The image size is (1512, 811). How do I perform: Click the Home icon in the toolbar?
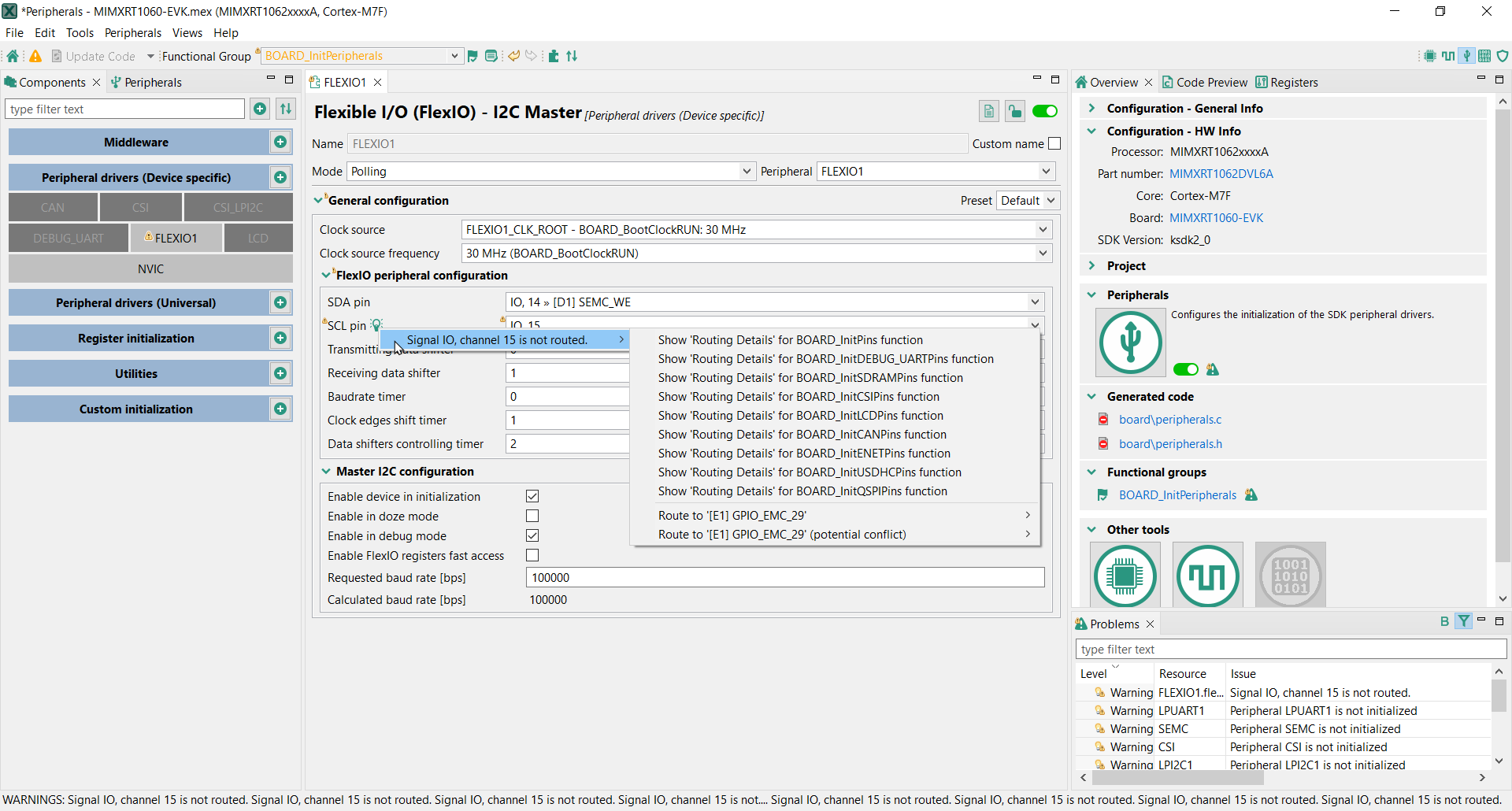[13, 56]
